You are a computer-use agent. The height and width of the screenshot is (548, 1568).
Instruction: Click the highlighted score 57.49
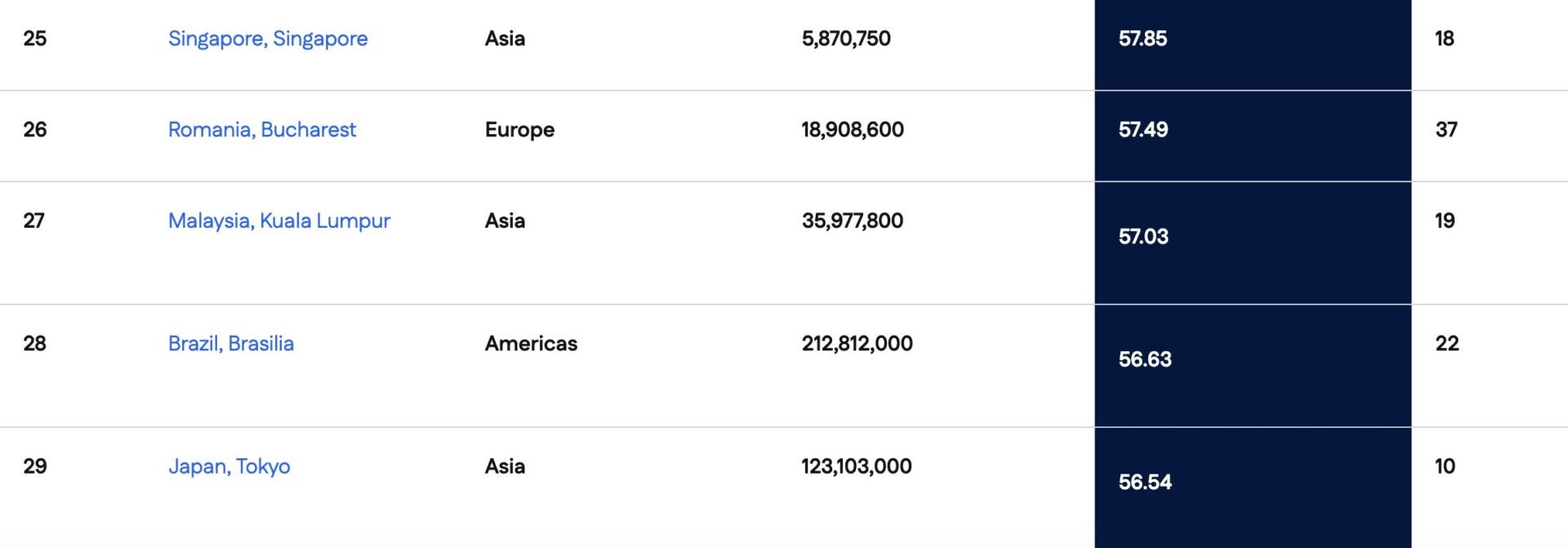click(1143, 129)
